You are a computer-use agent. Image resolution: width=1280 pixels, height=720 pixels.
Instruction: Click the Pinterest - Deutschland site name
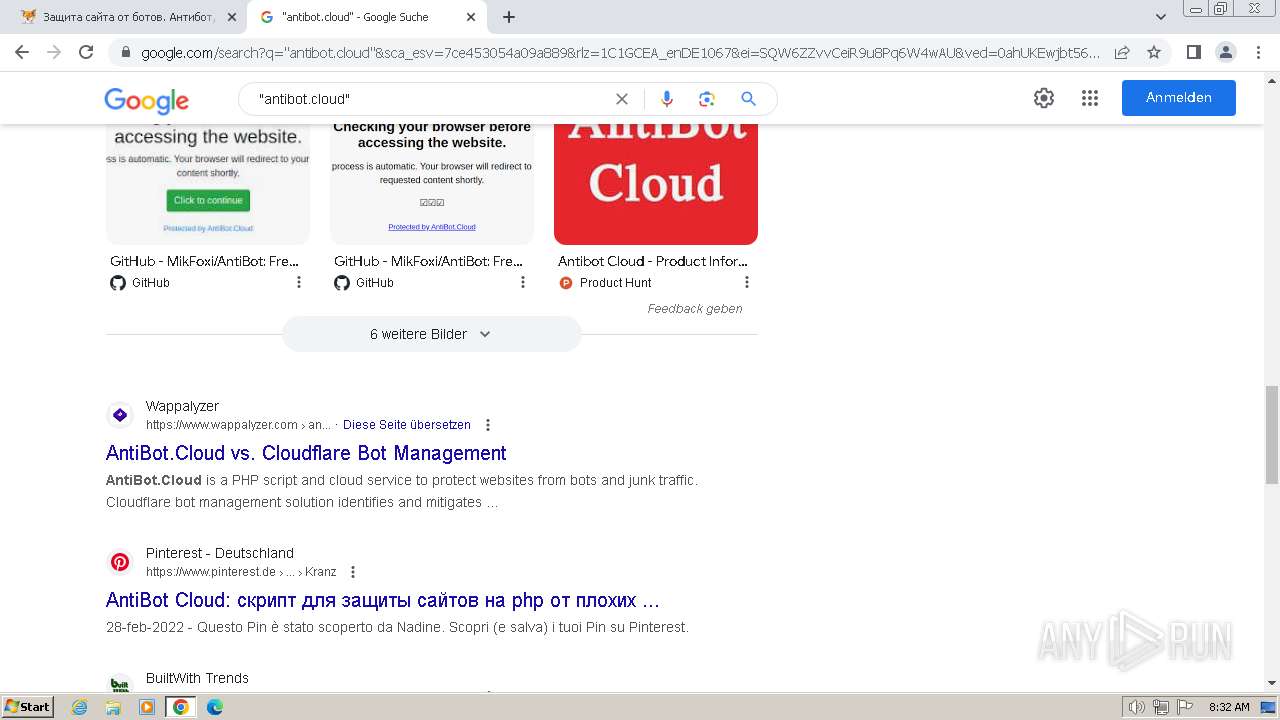point(220,553)
